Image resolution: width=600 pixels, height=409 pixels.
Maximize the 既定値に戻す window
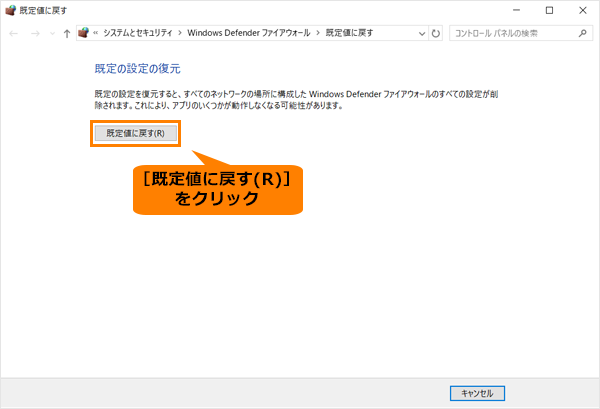point(549,10)
